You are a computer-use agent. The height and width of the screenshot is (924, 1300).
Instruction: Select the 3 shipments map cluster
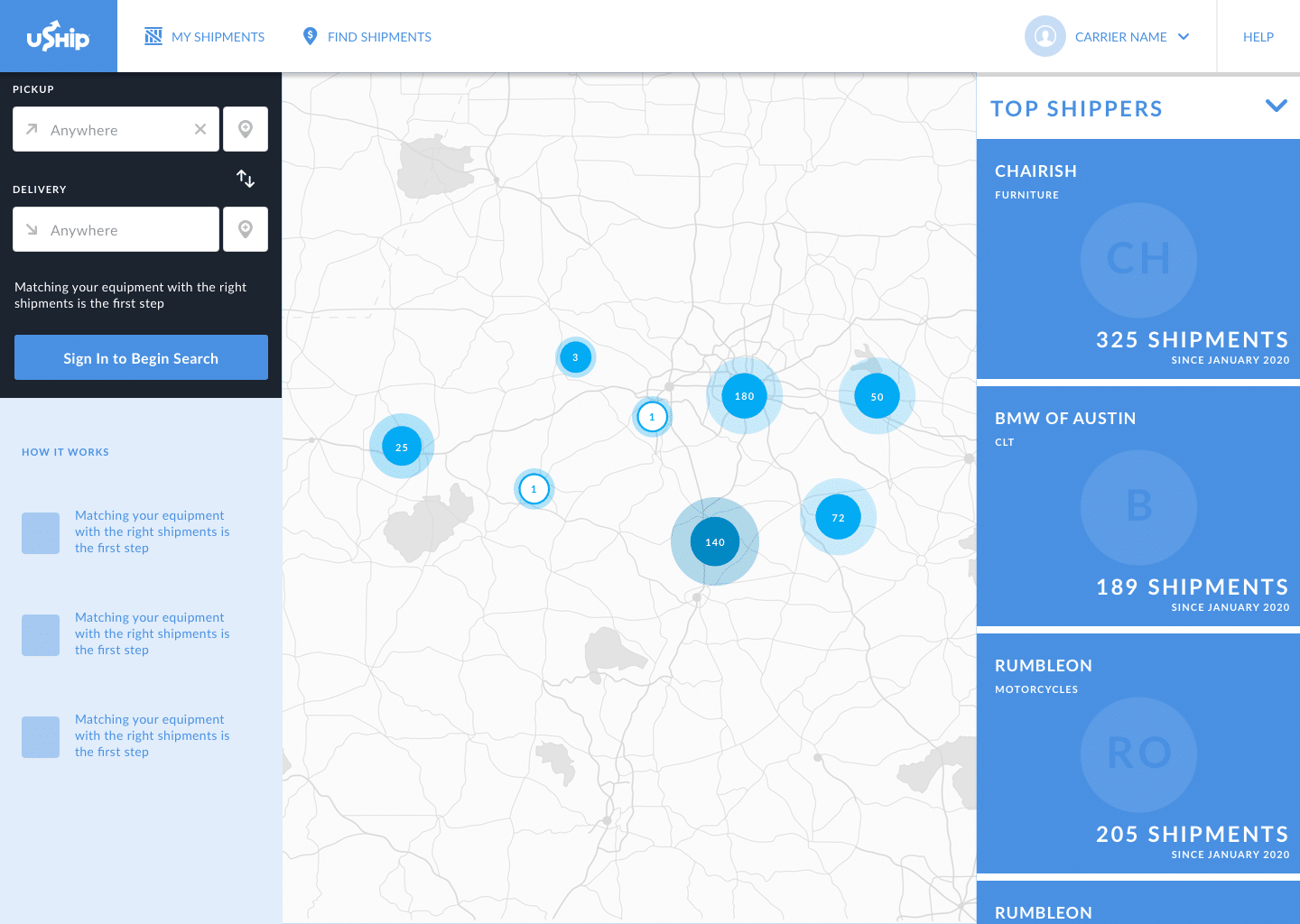[x=575, y=357]
